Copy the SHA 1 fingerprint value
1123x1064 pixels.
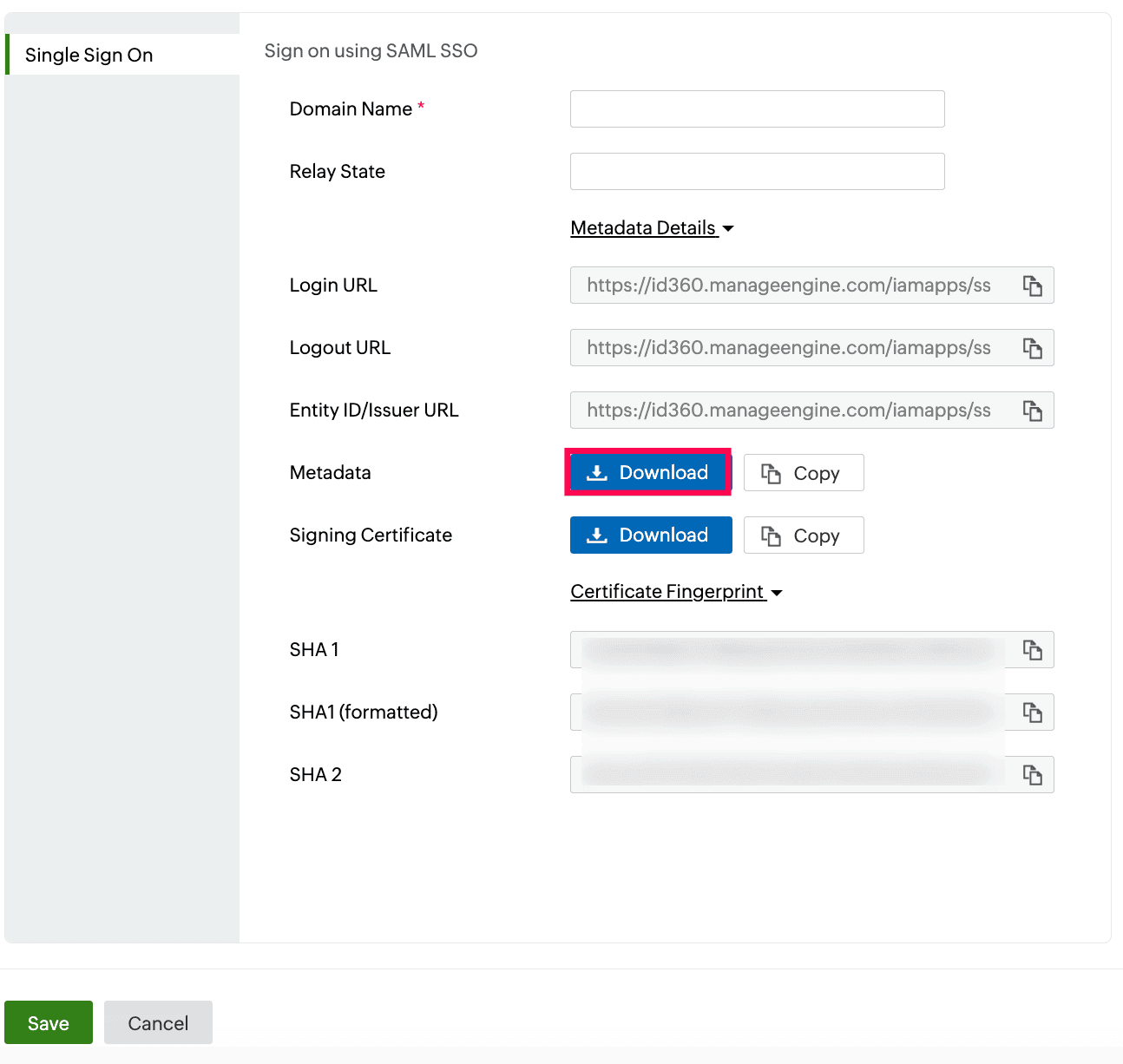tap(1033, 649)
